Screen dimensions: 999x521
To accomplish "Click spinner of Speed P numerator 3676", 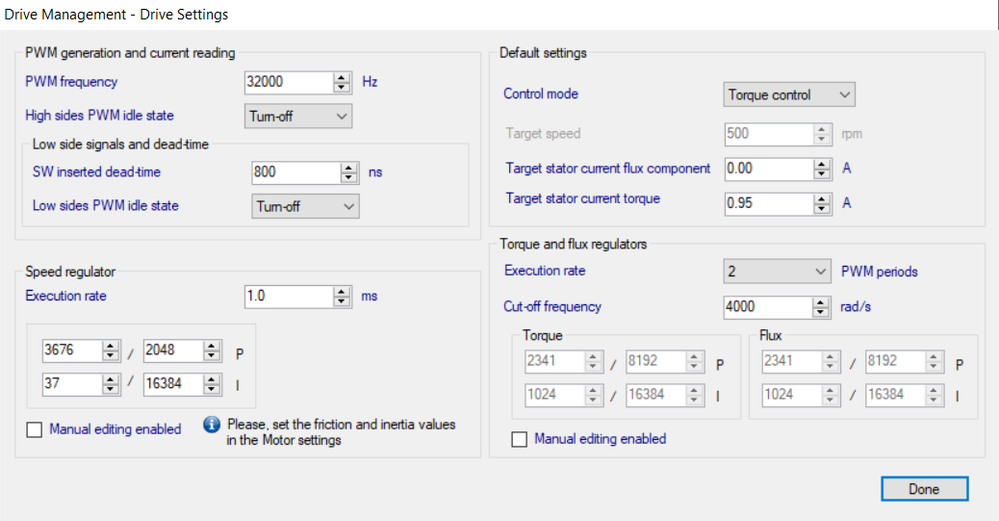I will 111,350.
